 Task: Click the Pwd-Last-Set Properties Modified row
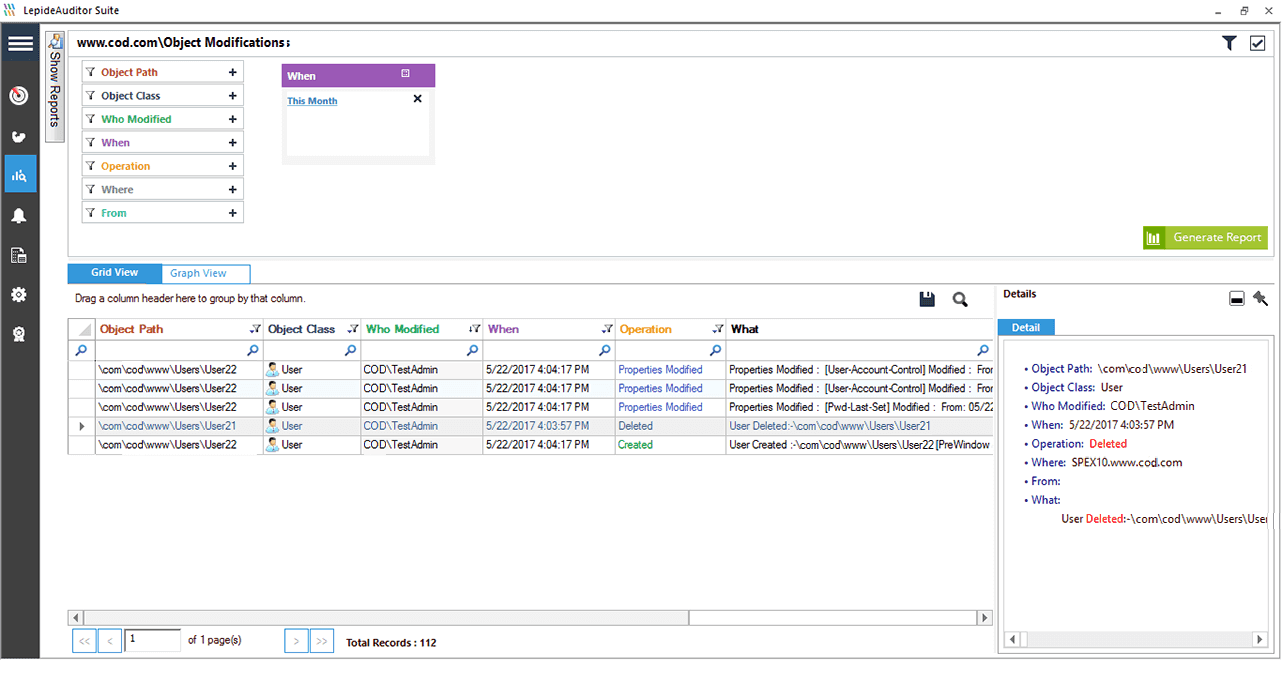click(531, 407)
